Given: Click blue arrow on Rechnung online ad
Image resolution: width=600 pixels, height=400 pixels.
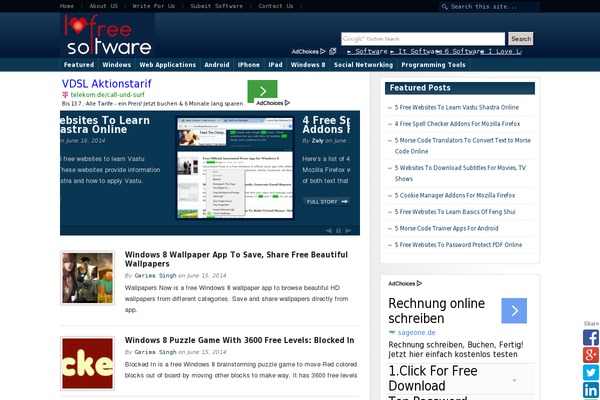Looking at the screenshot, I should 514,310.
